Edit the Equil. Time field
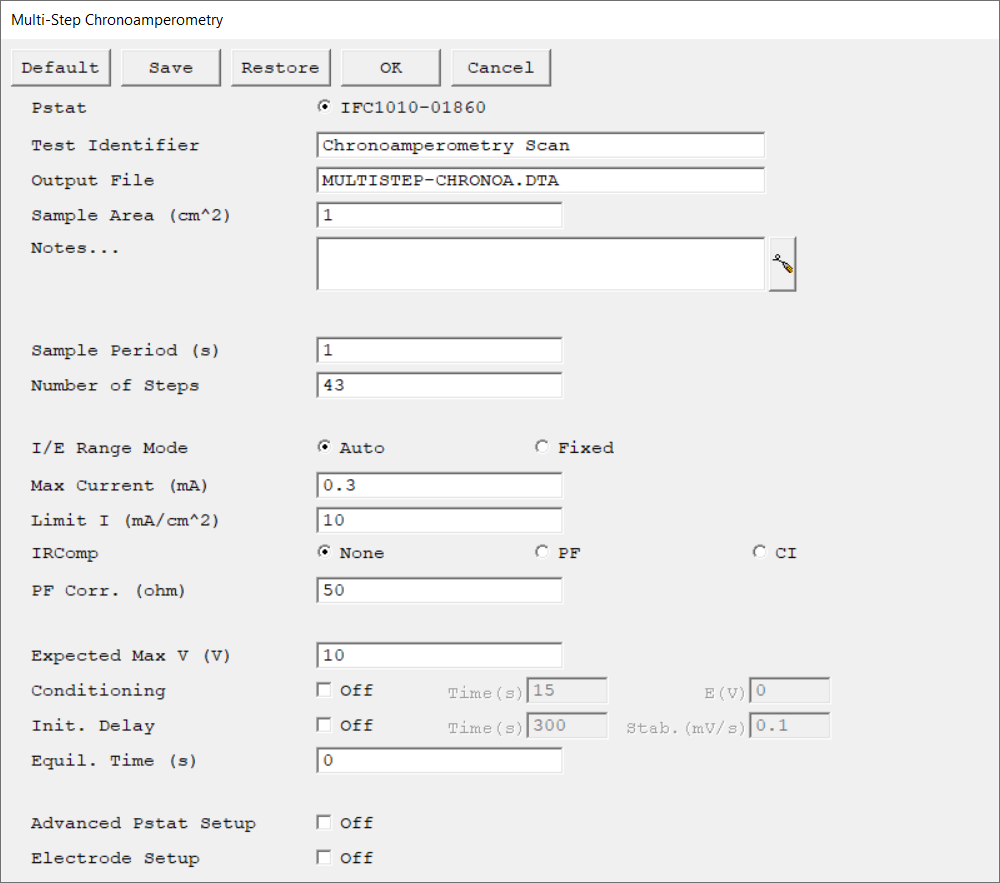 click(439, 761)
